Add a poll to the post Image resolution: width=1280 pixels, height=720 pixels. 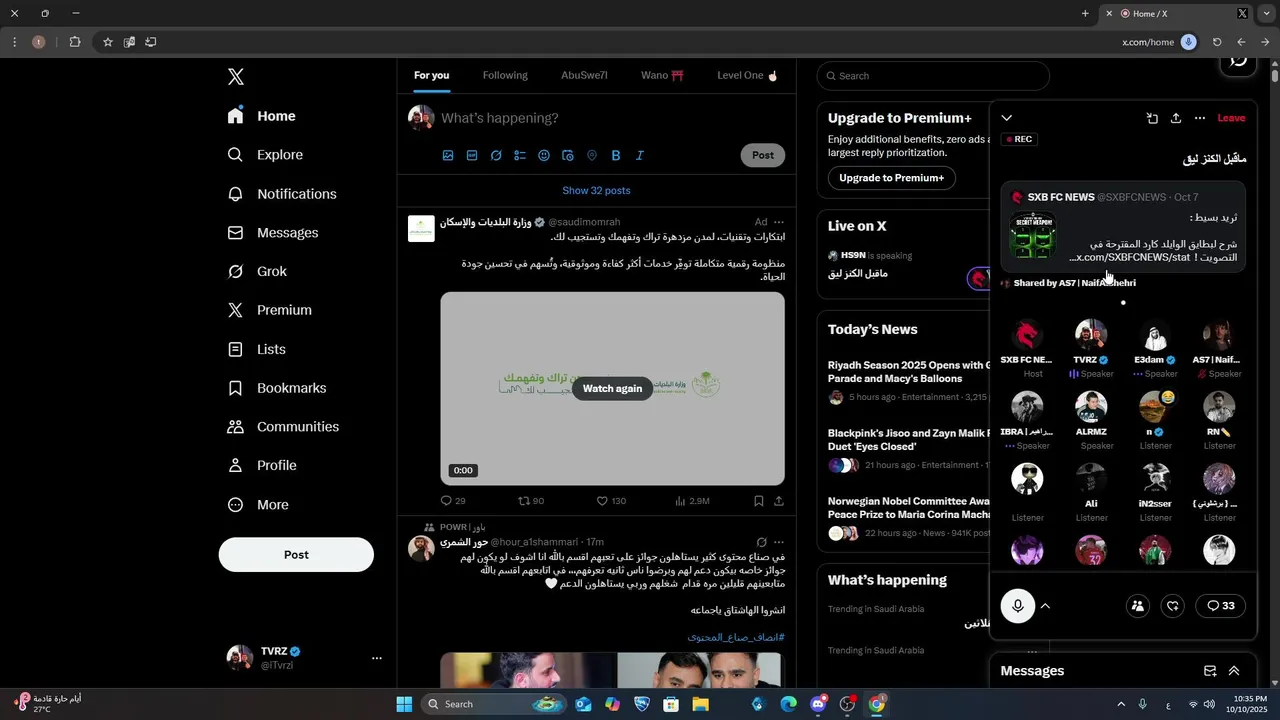coord(520,155)
